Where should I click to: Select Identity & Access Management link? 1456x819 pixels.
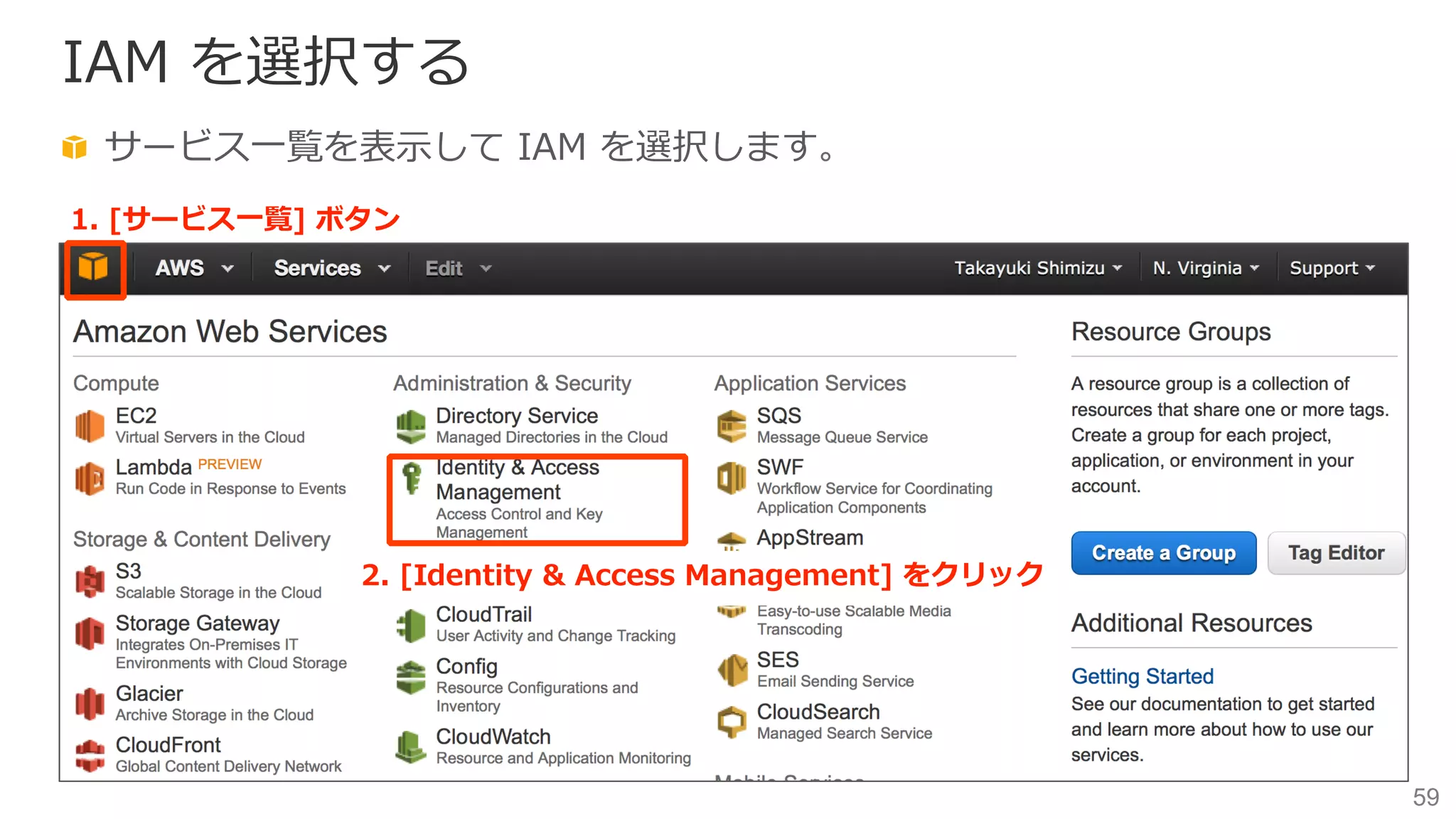[518, 479]
